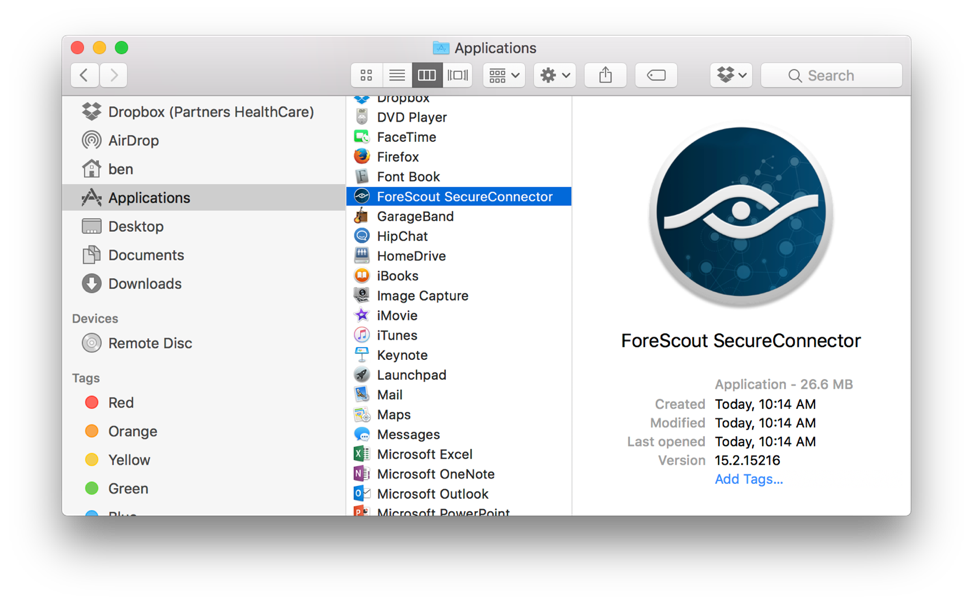Viewport: 973px width, 604px height.
Task: Select the GarageBand app icon
Action: pyautogui.click(x=362, y=216)
